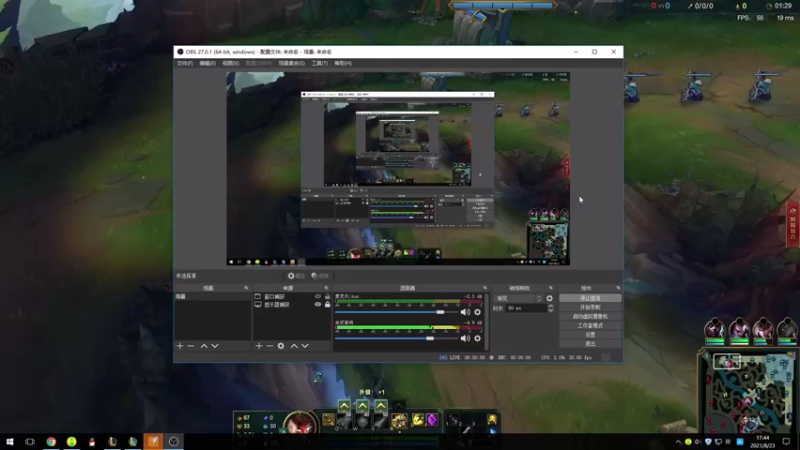Viewport: 800px width, 450px height.
Task: Open source properties gear in Sources panel toolbar
Action: pyautogui.click(x=281, y=346)
